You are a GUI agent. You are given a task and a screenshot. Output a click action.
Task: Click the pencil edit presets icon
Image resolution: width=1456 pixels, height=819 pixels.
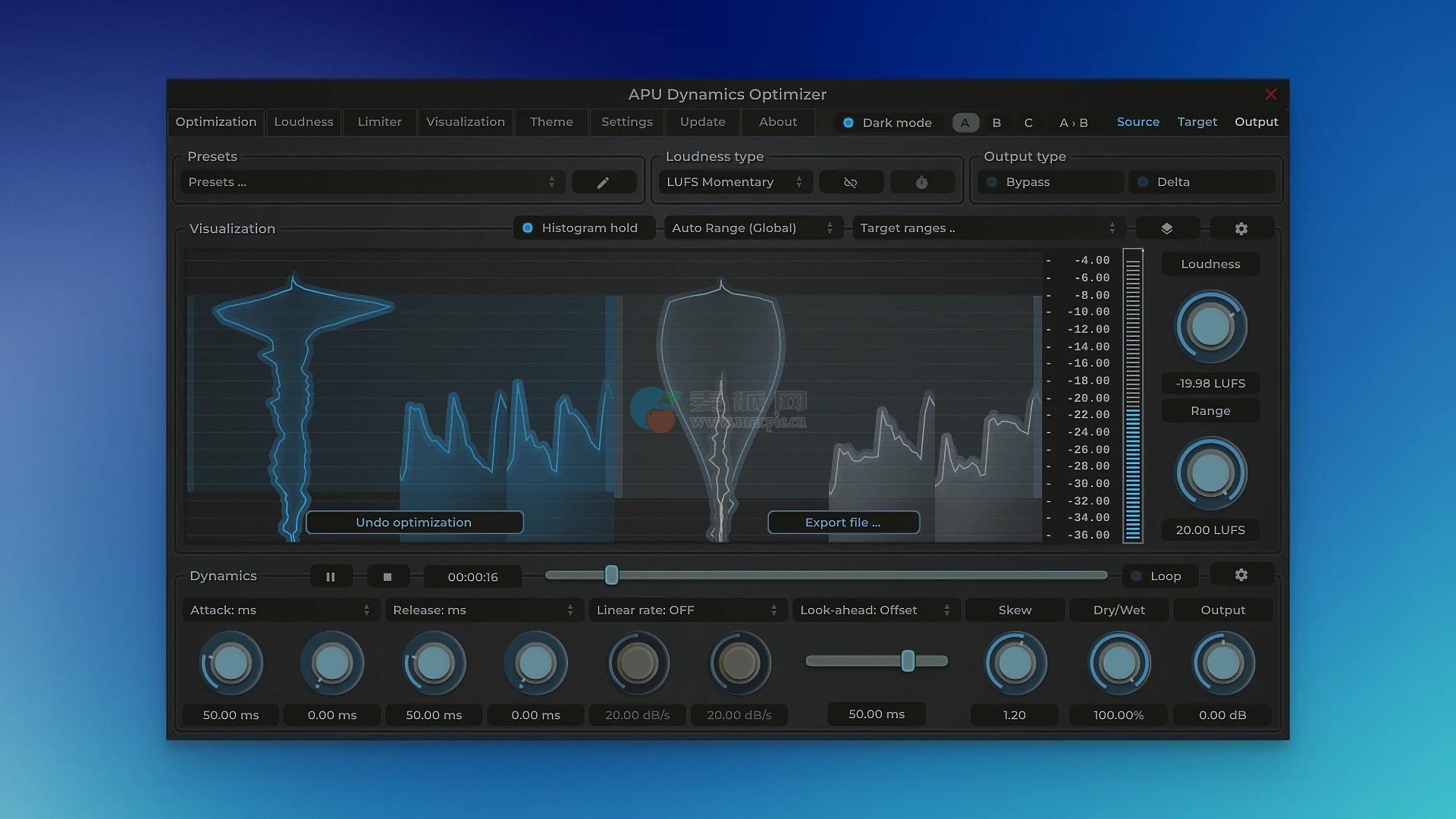603,183
